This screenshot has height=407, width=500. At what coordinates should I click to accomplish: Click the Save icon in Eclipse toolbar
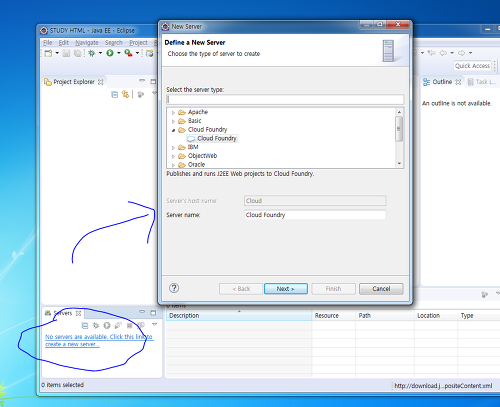(66, 53)
